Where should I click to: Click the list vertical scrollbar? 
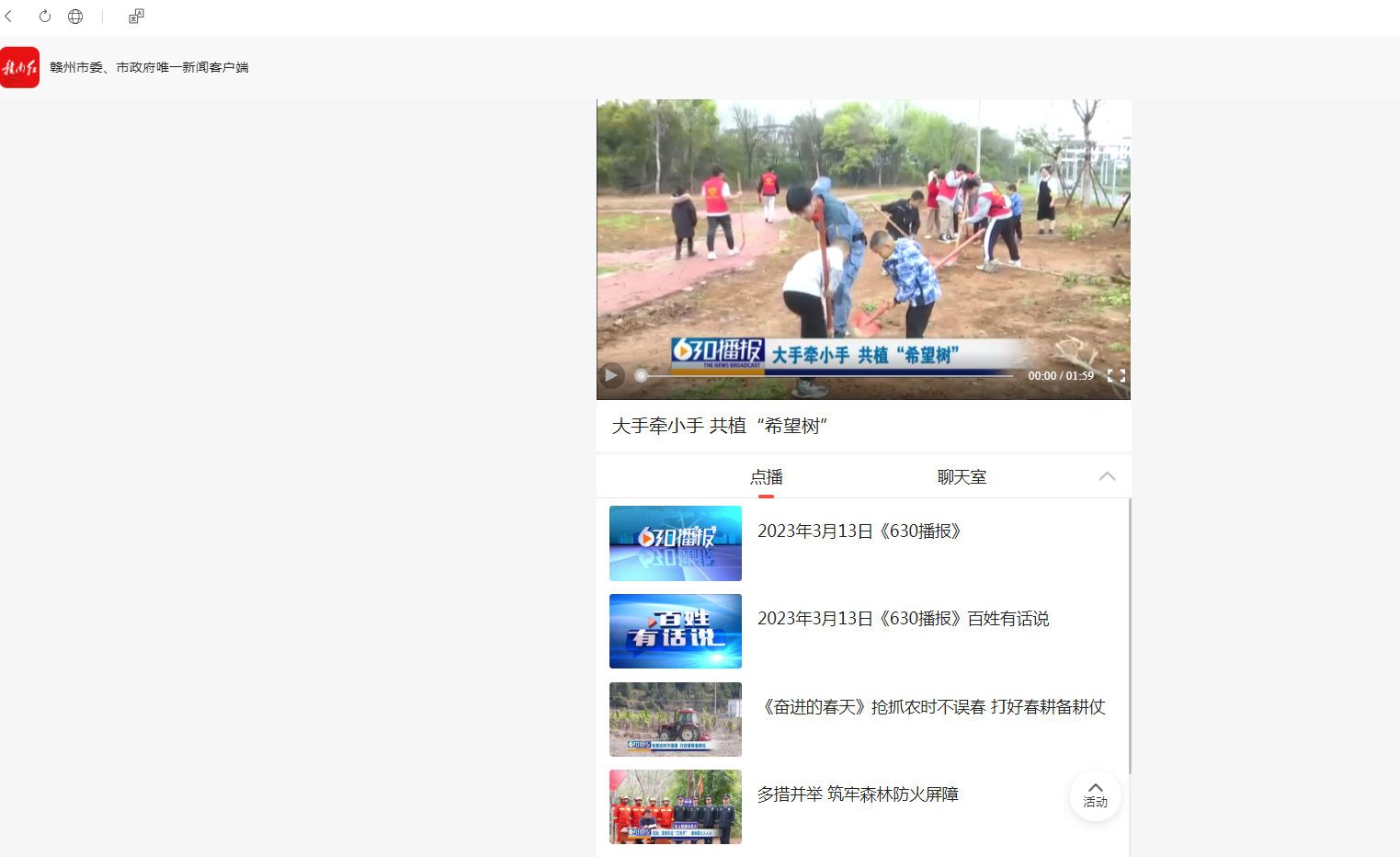(x=1129, y=636)
